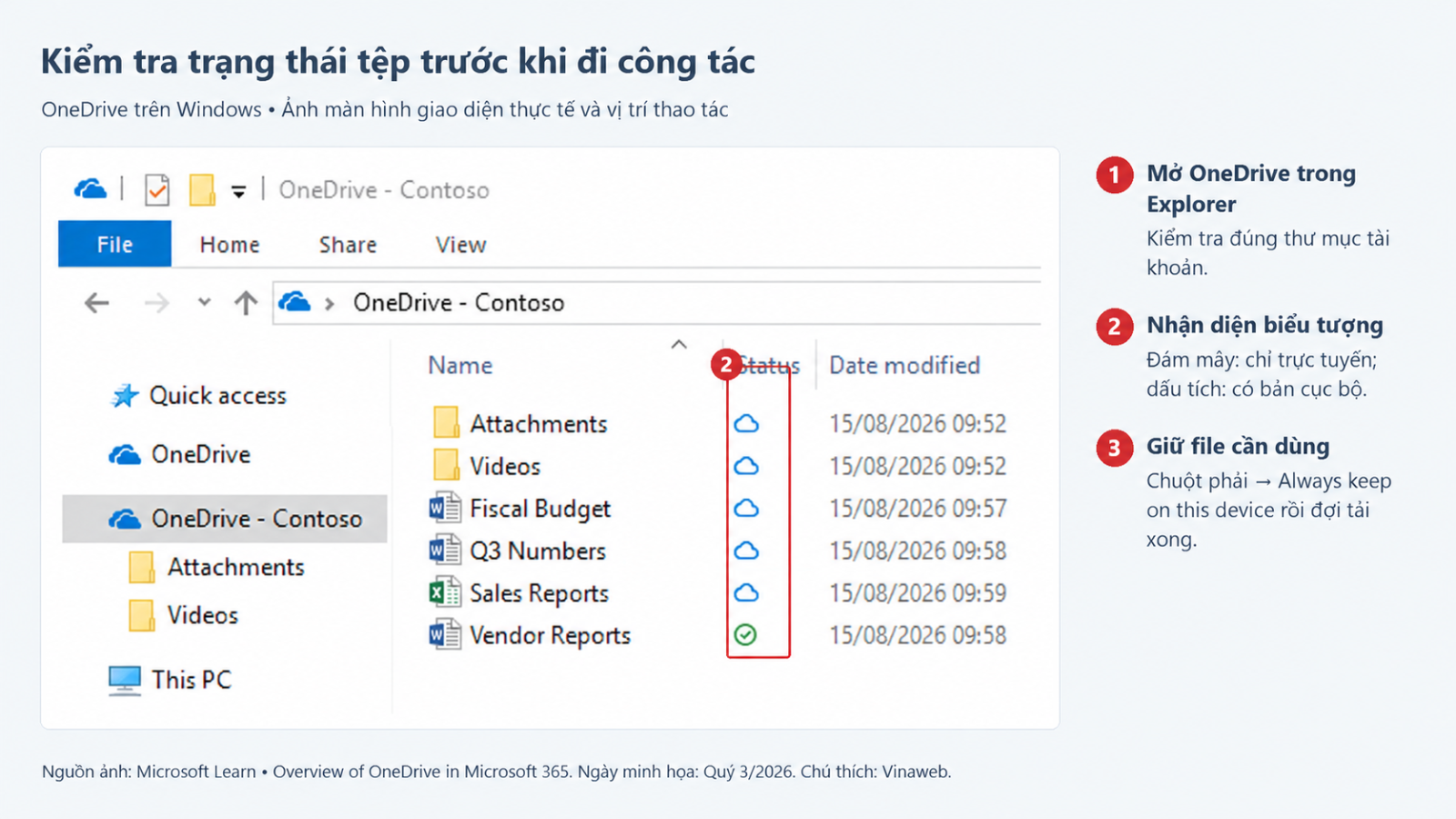Expand the address bar path chevron
1456x819 pixels.
pyautogui.click(x=329, y=304)
